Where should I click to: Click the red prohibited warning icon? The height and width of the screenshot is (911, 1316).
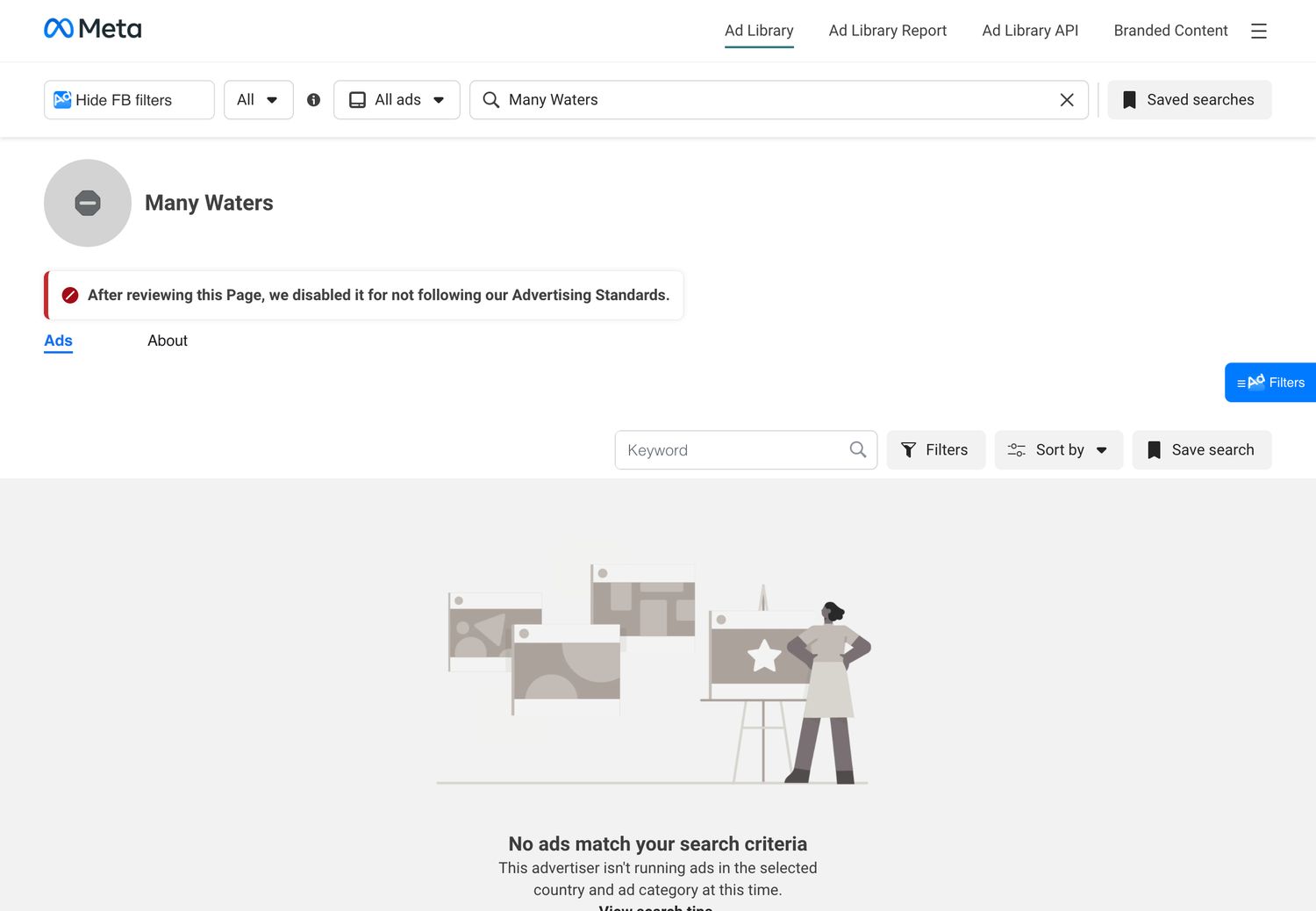coord(70,295)
